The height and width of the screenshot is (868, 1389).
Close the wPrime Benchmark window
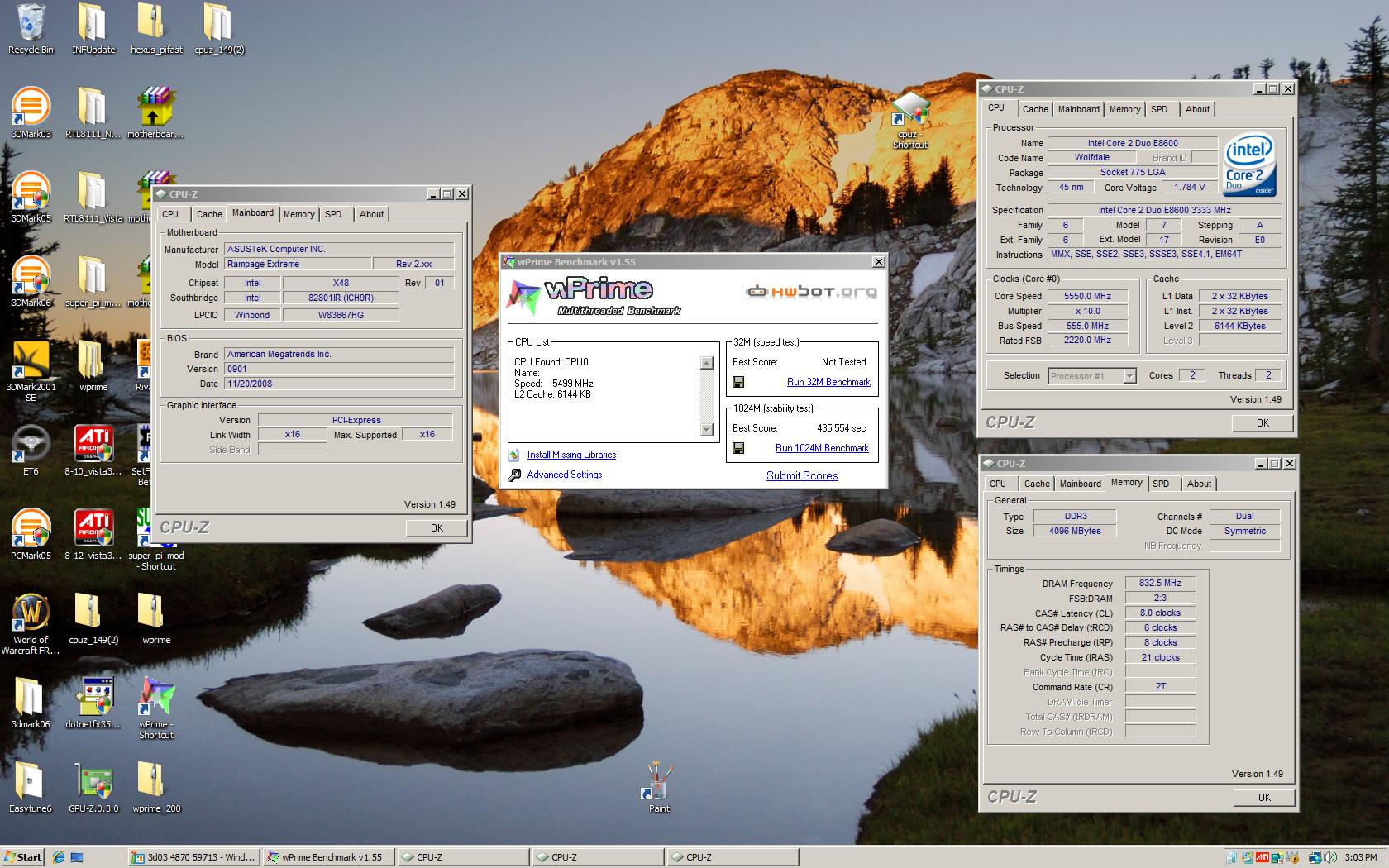coord(878,262)
